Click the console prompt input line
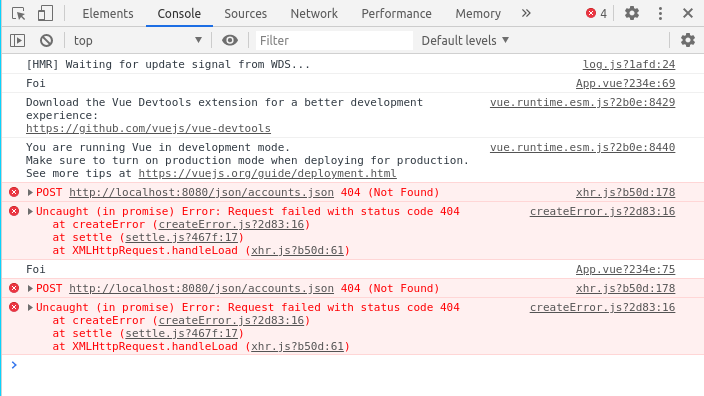The width and height of the screenshot is (704, 396). tap(355, 365)
